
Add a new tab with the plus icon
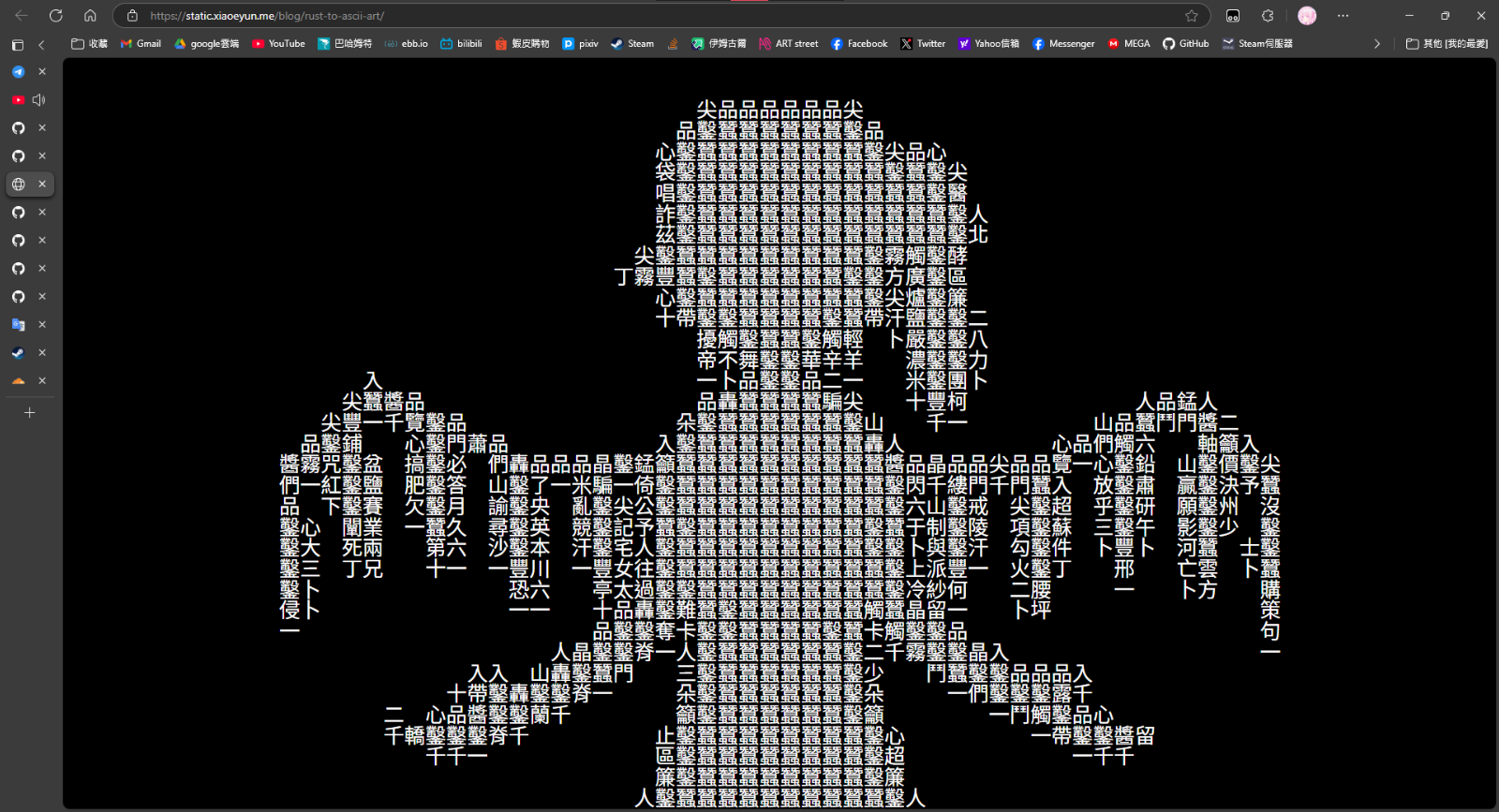coord(29,412)
